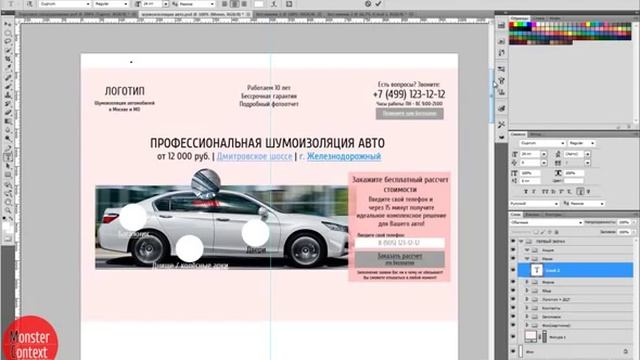Toggle Faux Italic in Character panel
Viewport: 640px width, 360px height.
(534, 191)
